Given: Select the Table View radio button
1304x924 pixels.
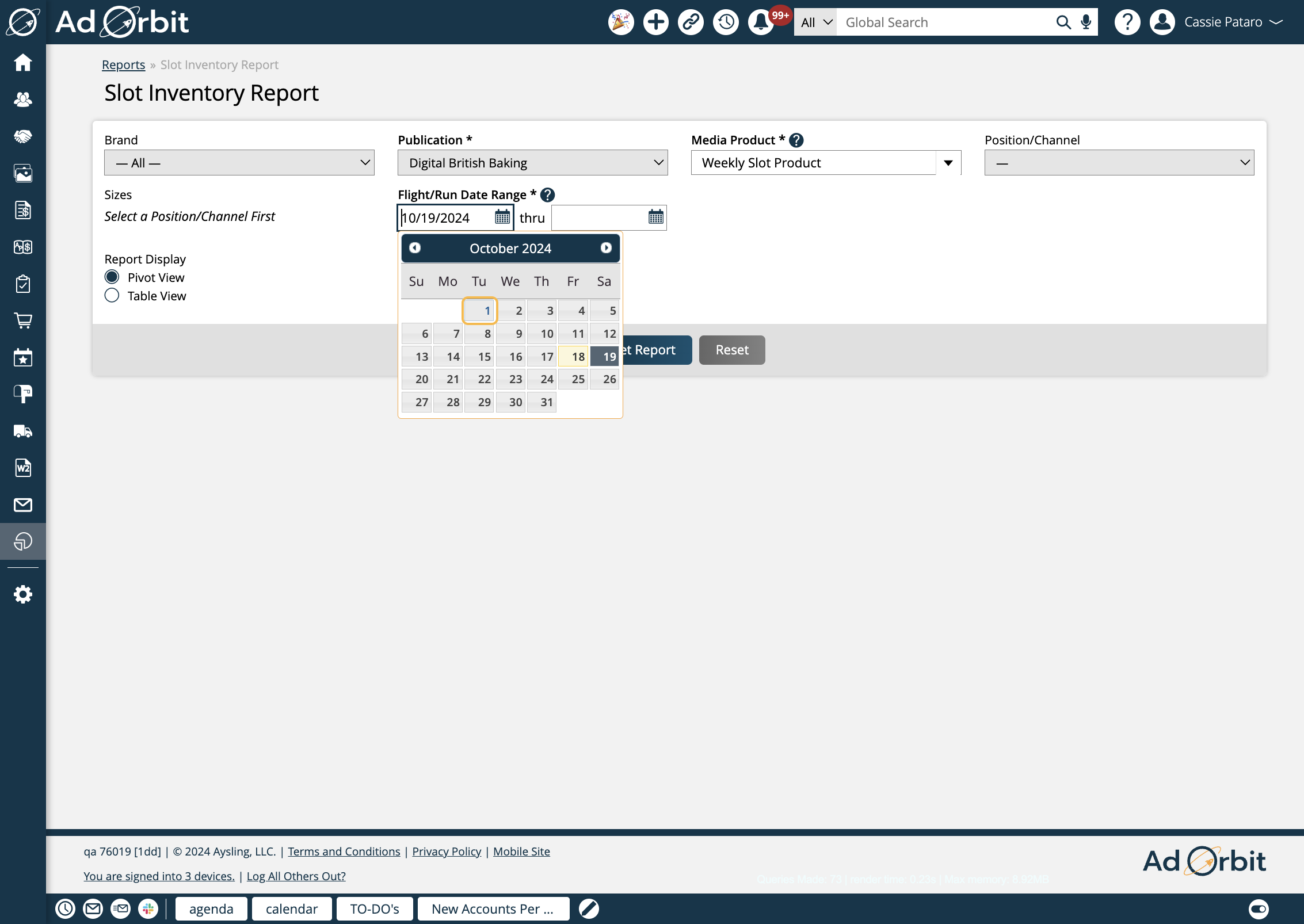Looking at the screenshot, I should coord(112,296).
